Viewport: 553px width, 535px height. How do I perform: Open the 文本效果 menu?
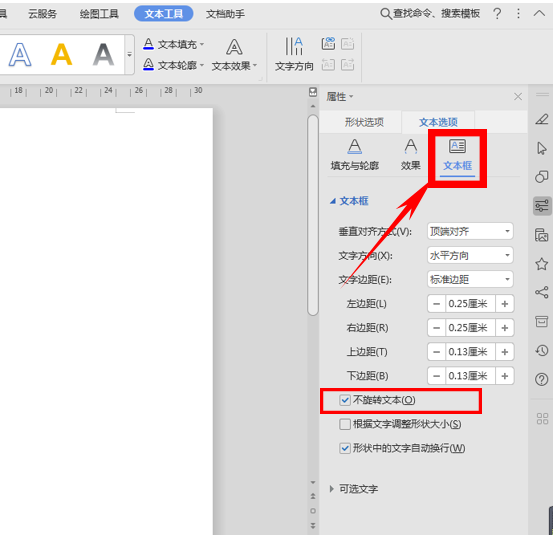[x=234, y=55]
